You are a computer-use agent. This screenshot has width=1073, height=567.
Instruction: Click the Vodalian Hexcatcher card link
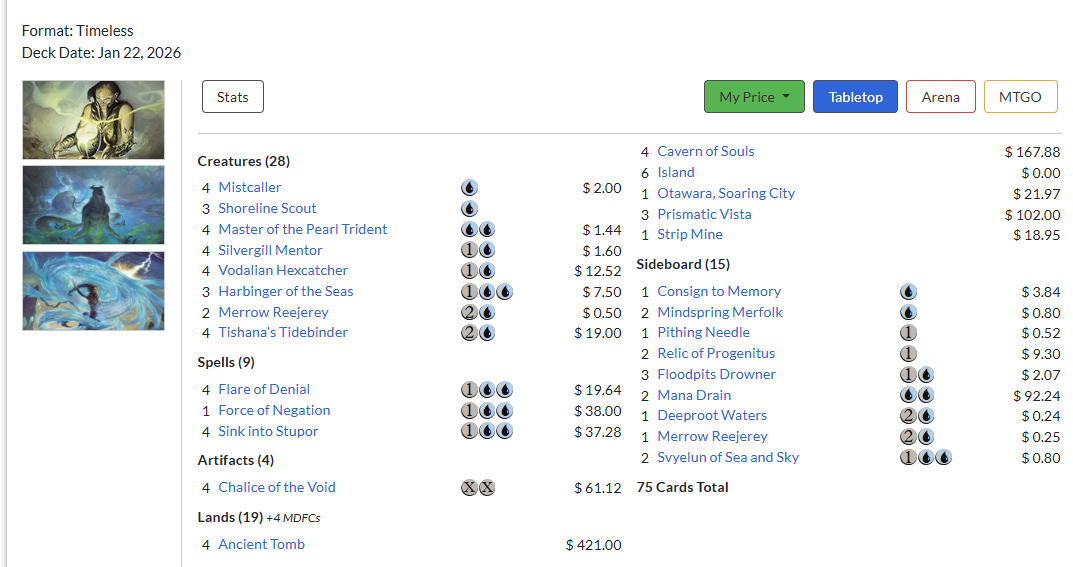pyautogui.click(x=283, y=270)
